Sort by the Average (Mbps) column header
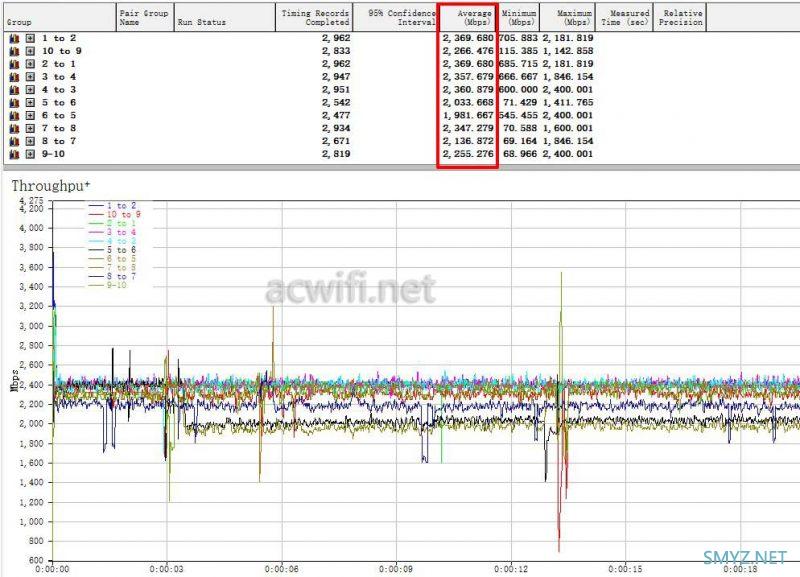The width and height of the screenshot is (800, 577). pos(467,17)
